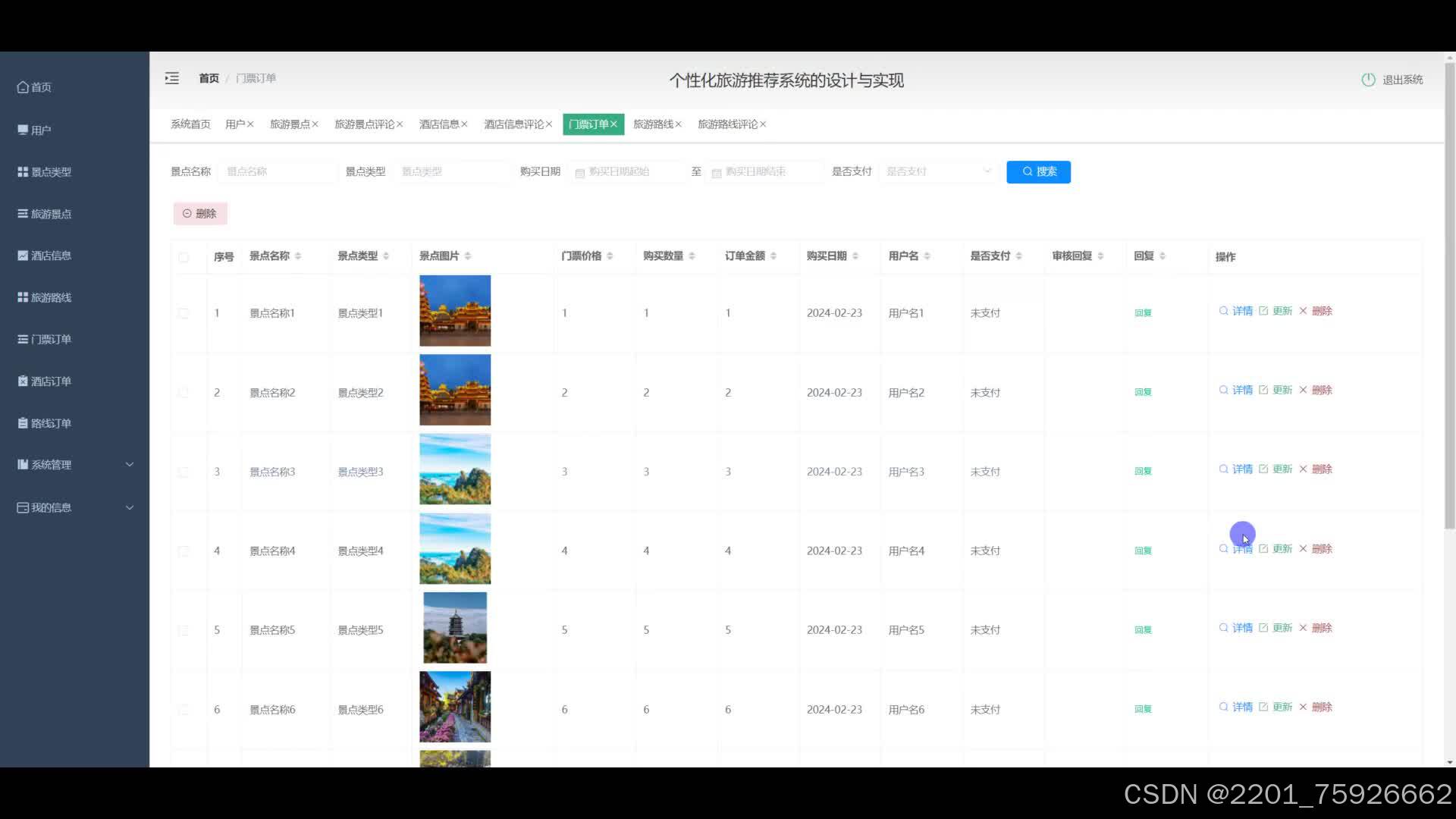Click the 回复 link in row 4
Image resolution: width=1456 pixels, height=819 pixels.
[x=1143, y=551]
